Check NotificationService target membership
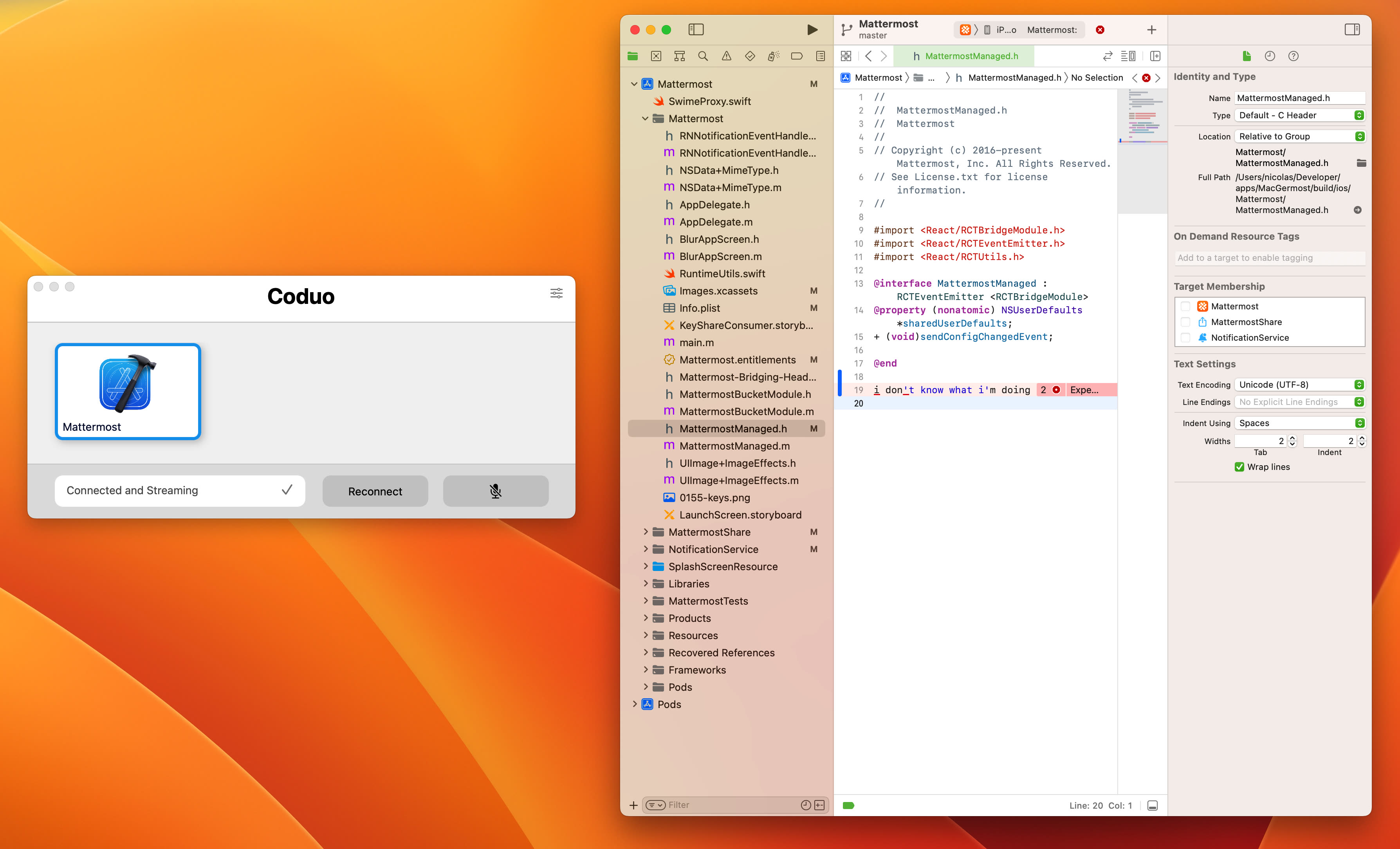The image size is (1400, 849). 1185,338
